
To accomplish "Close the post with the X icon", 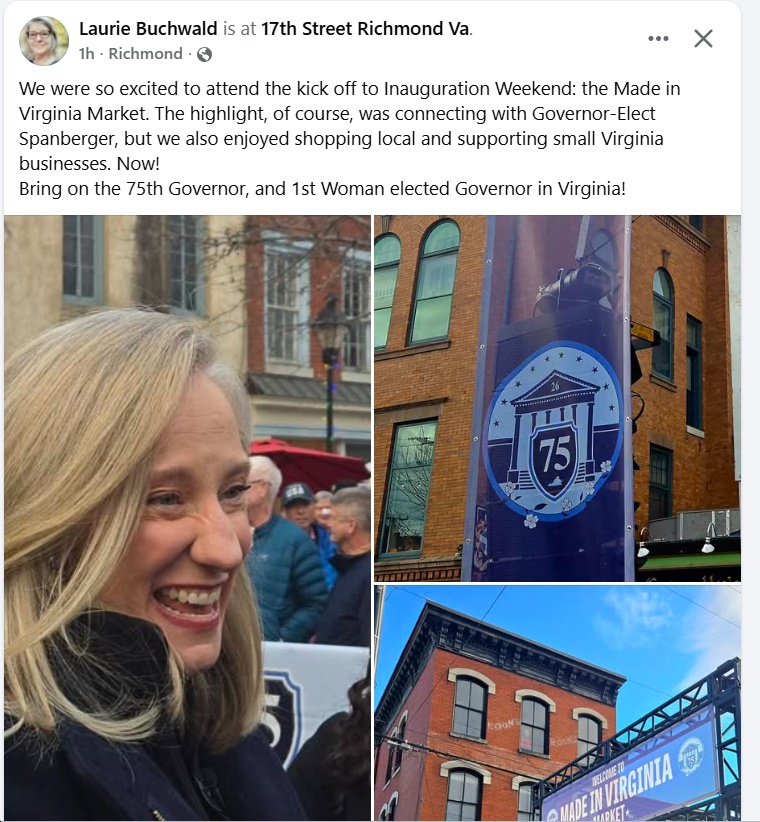I will point(703,39).
